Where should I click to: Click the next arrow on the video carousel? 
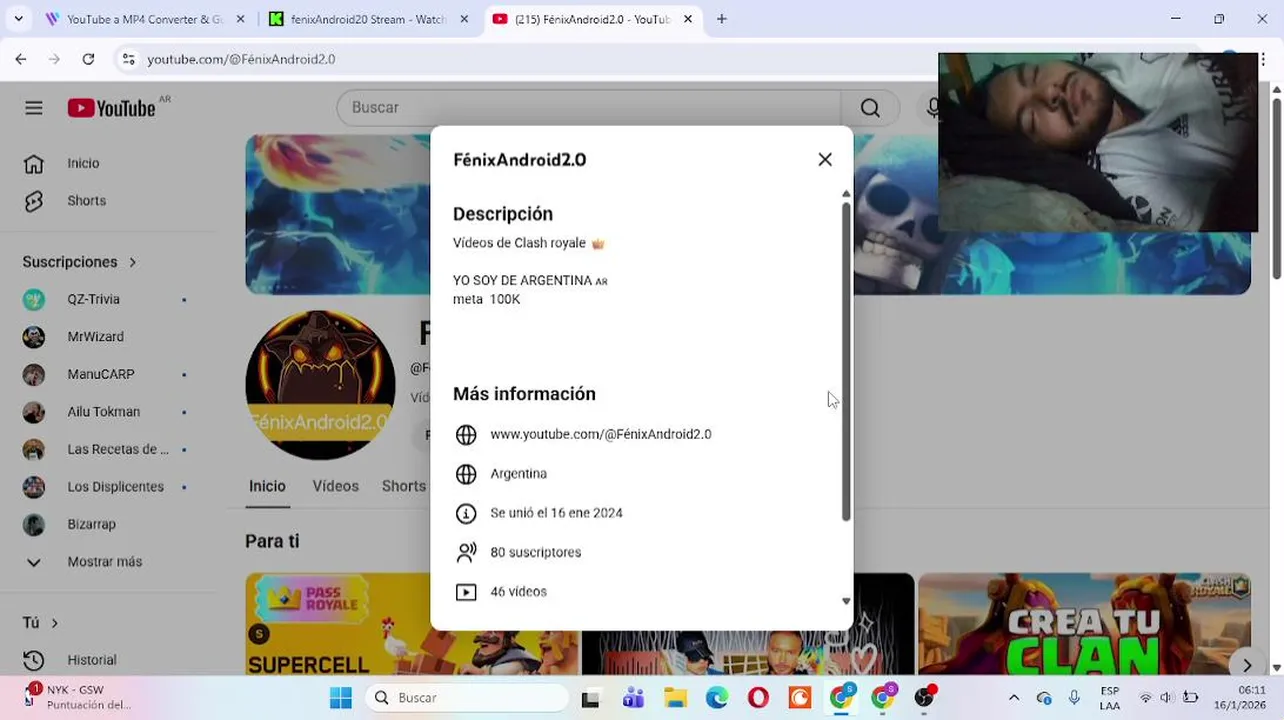[1247, 665]
